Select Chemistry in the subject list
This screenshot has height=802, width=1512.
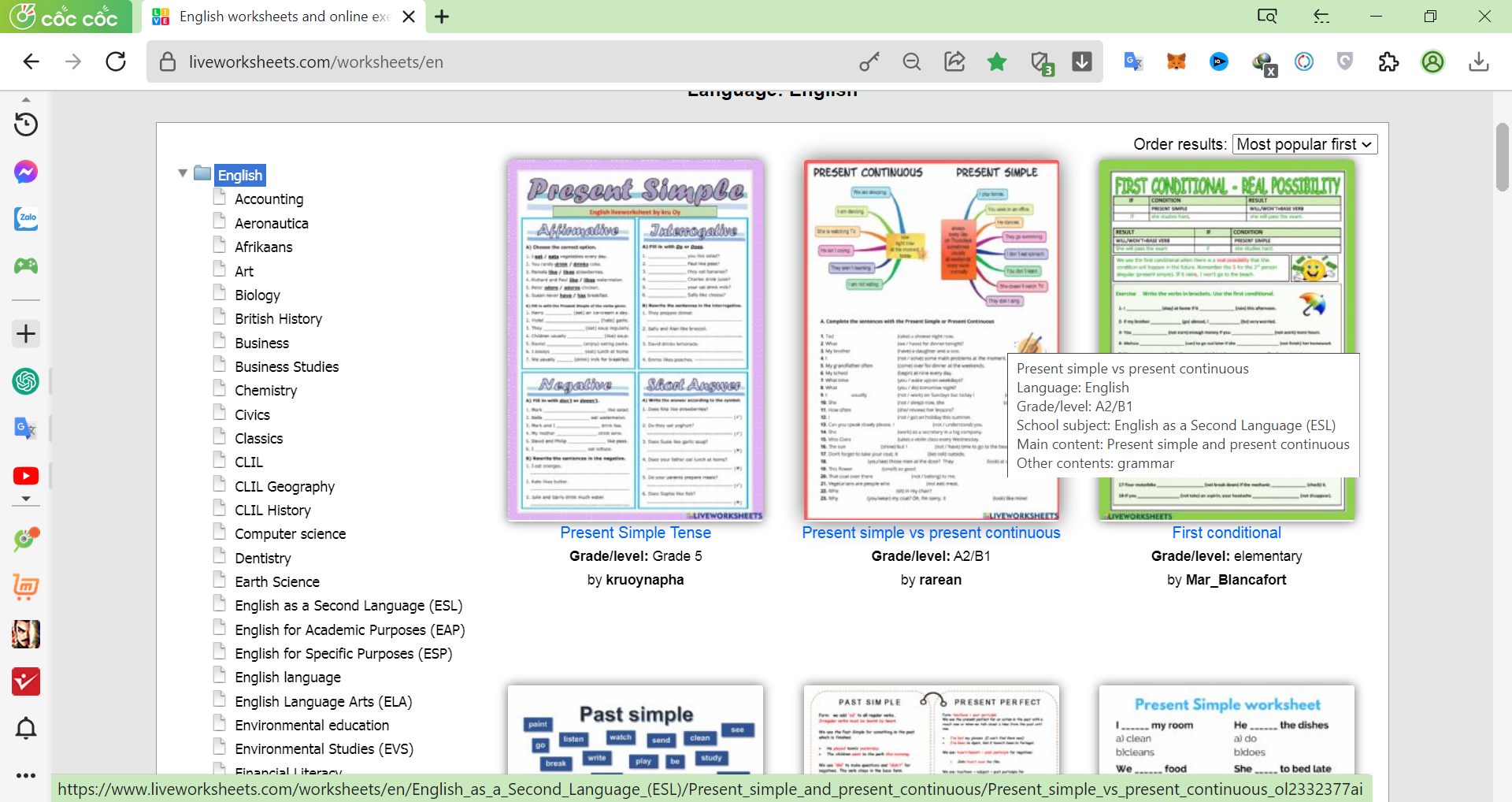tap(265, 391)
